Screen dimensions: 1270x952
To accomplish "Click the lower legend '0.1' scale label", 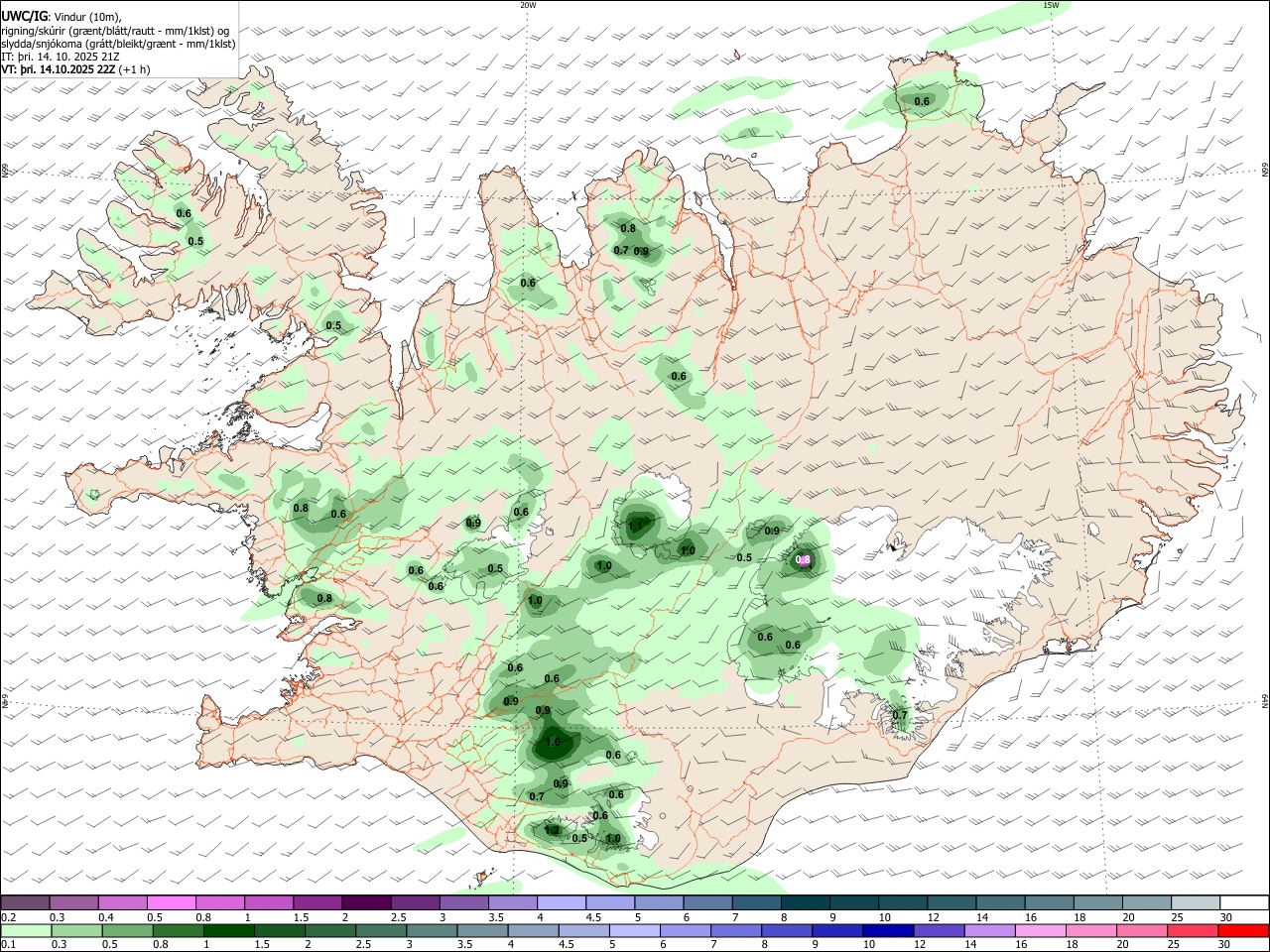I will (x=8, y=945).
